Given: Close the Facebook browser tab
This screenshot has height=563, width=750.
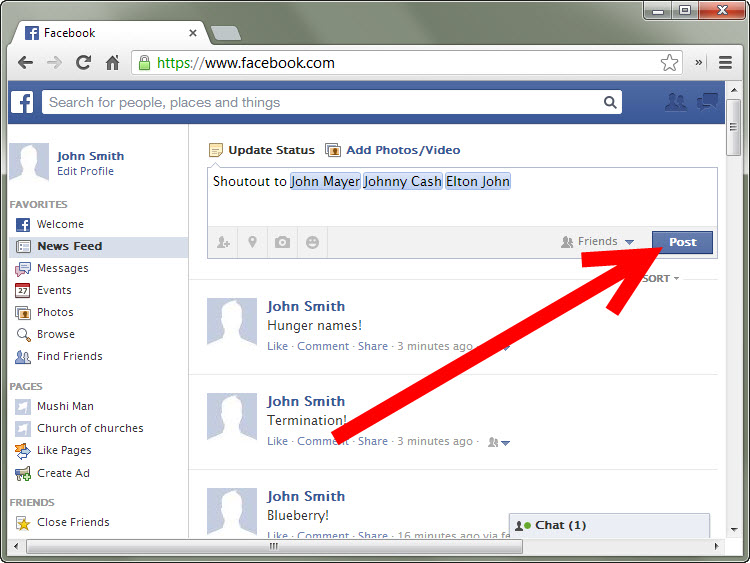Looking at the screenshot, I should [193, 33].
